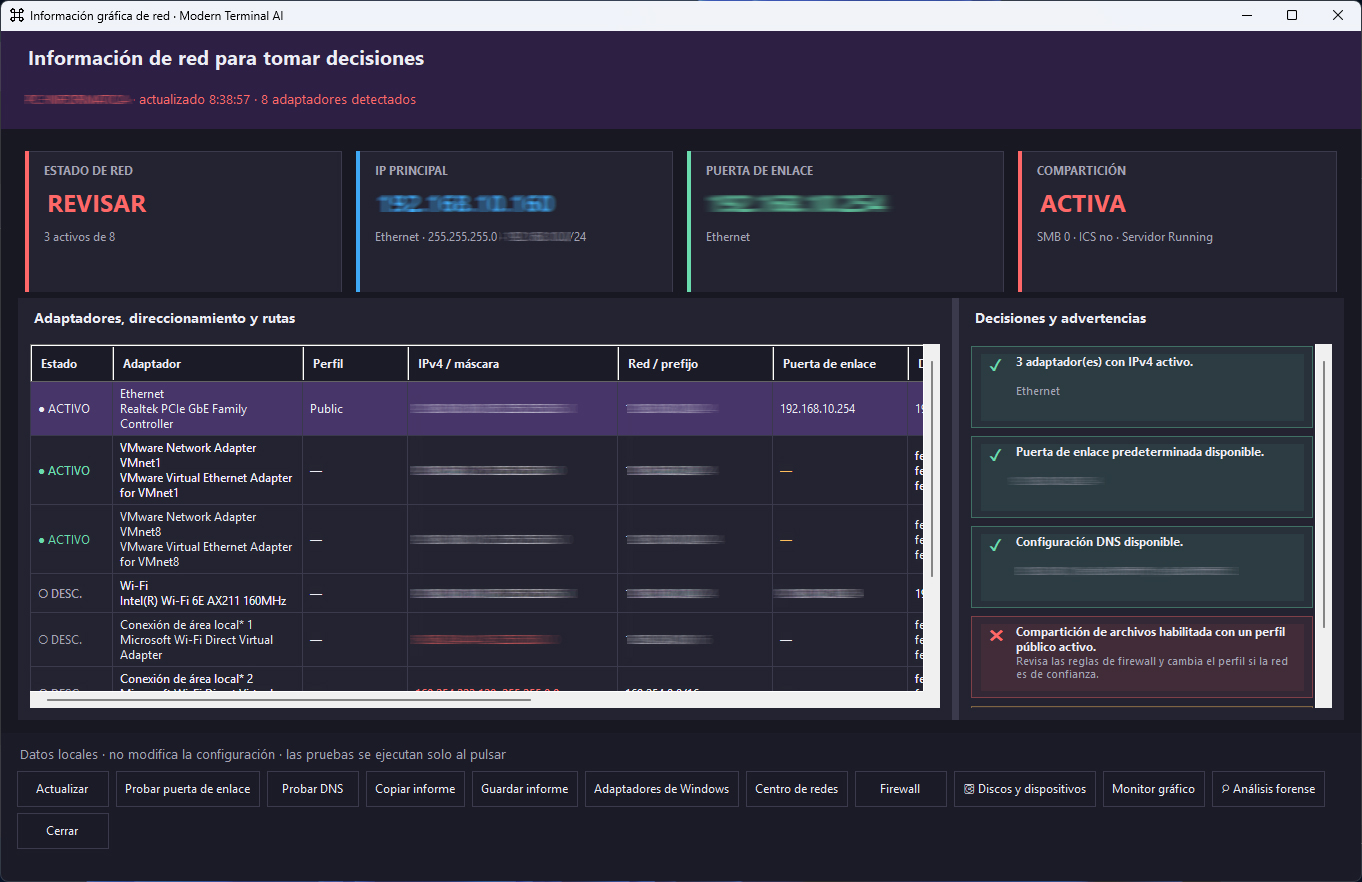Click 'SMB 0 · ICS no · Servidor Running' text
This screenshot has height=882, width=1362.
pyautogui.click(x=1125, y=237)
